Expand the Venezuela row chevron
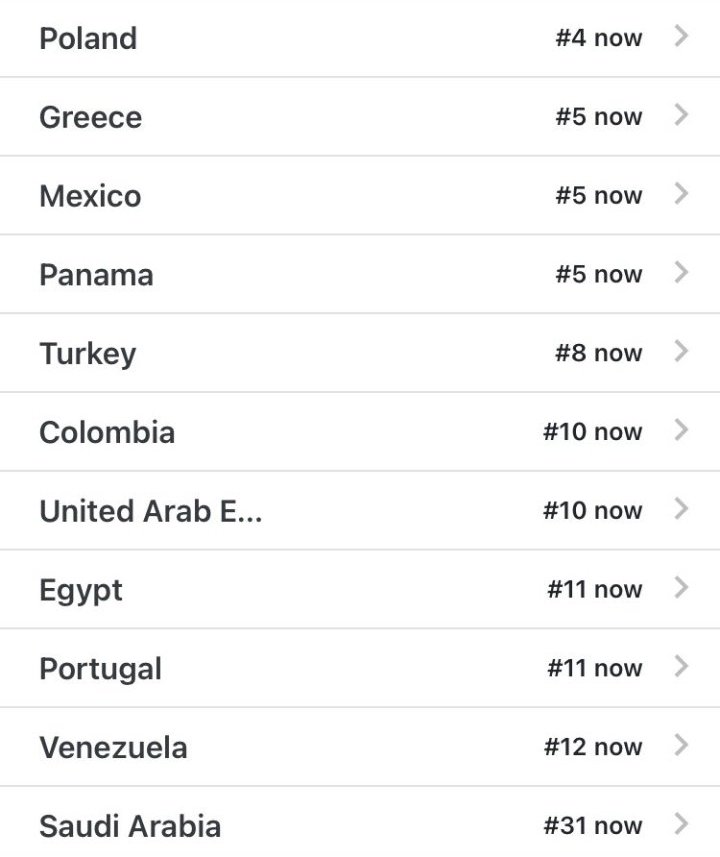Image resolution: width=720 pixels, height=857 pixels. 681,746
